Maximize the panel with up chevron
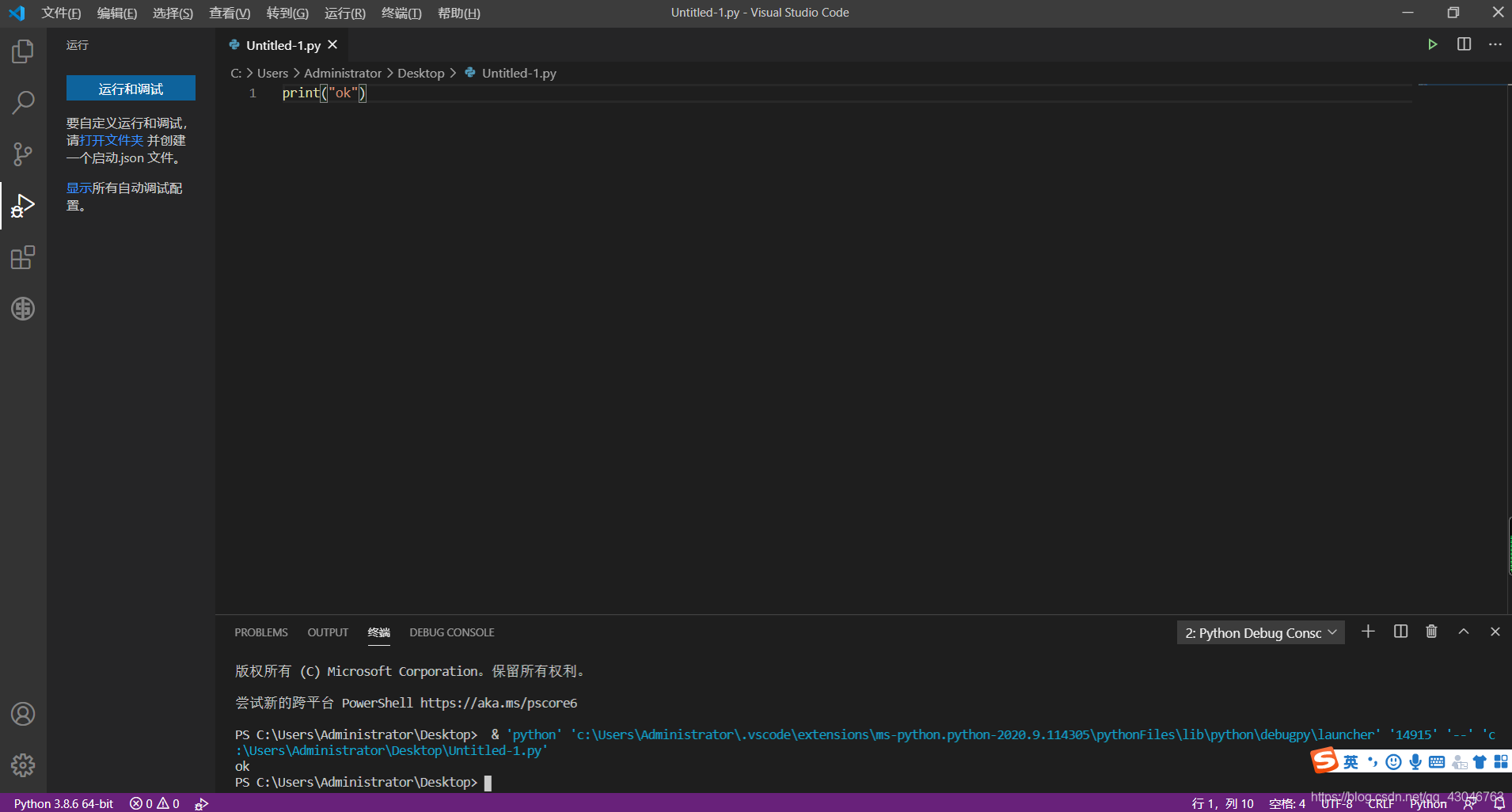Viewport: 1512px width, 812px height. coord(1464,632)
